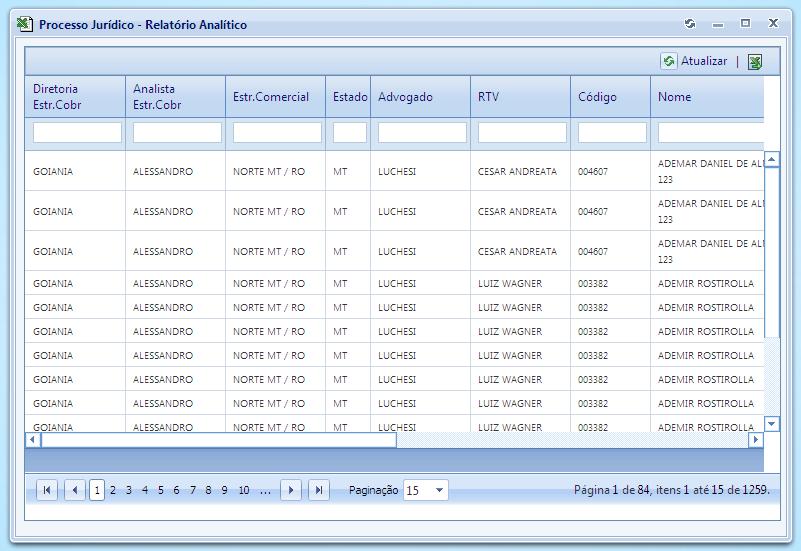Open the Paginação page size dropdown
The image size is (801, 551).
440,490
